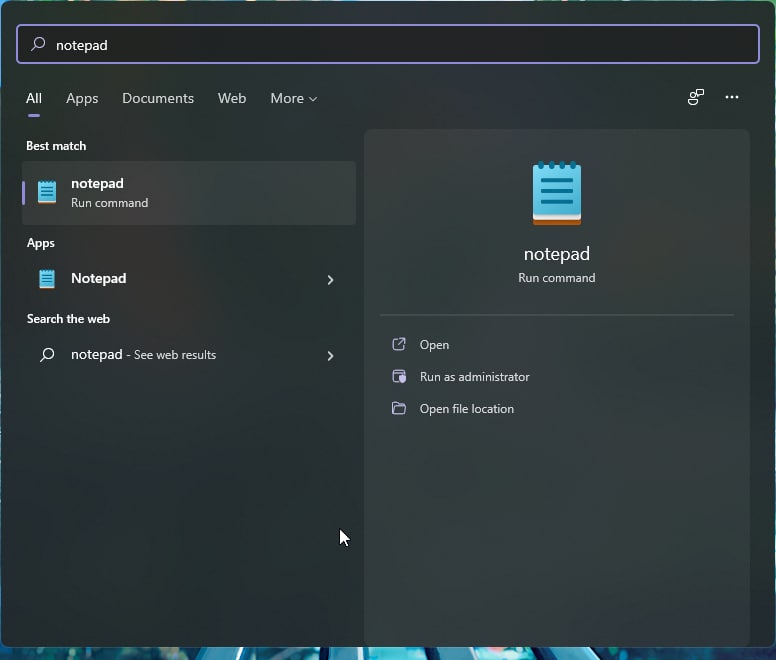Click the 'Apps' section heading

[x=41, y=243]
